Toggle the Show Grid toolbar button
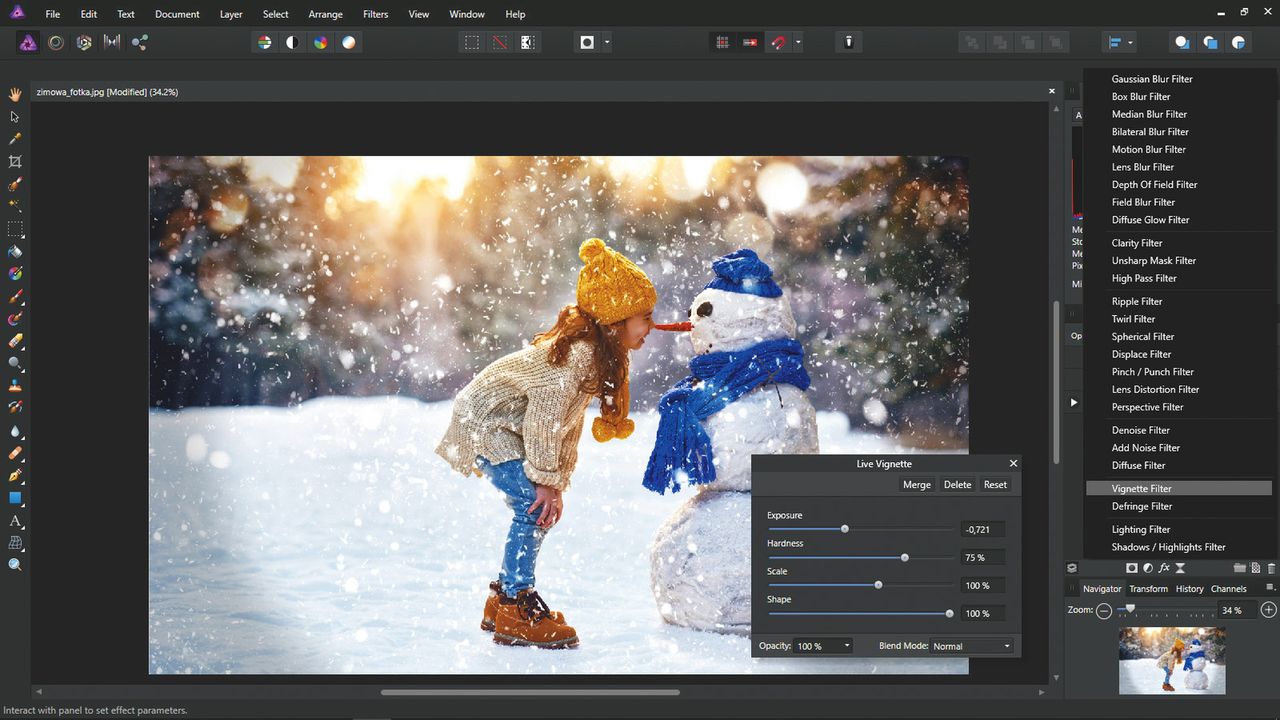 (722, 42)
